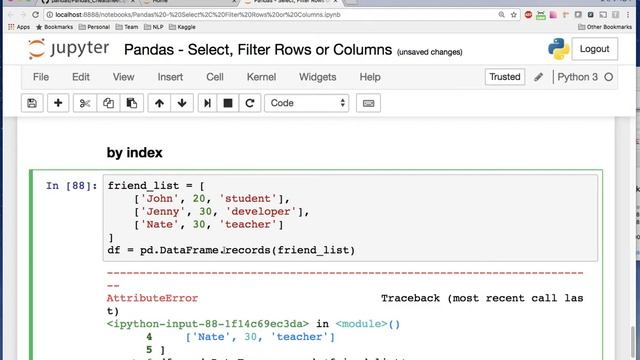Image resolution: width=640 pixels, height=360 pixels.
Task: Click the zoom magnifier icon in the address bar
Action: 501,15
